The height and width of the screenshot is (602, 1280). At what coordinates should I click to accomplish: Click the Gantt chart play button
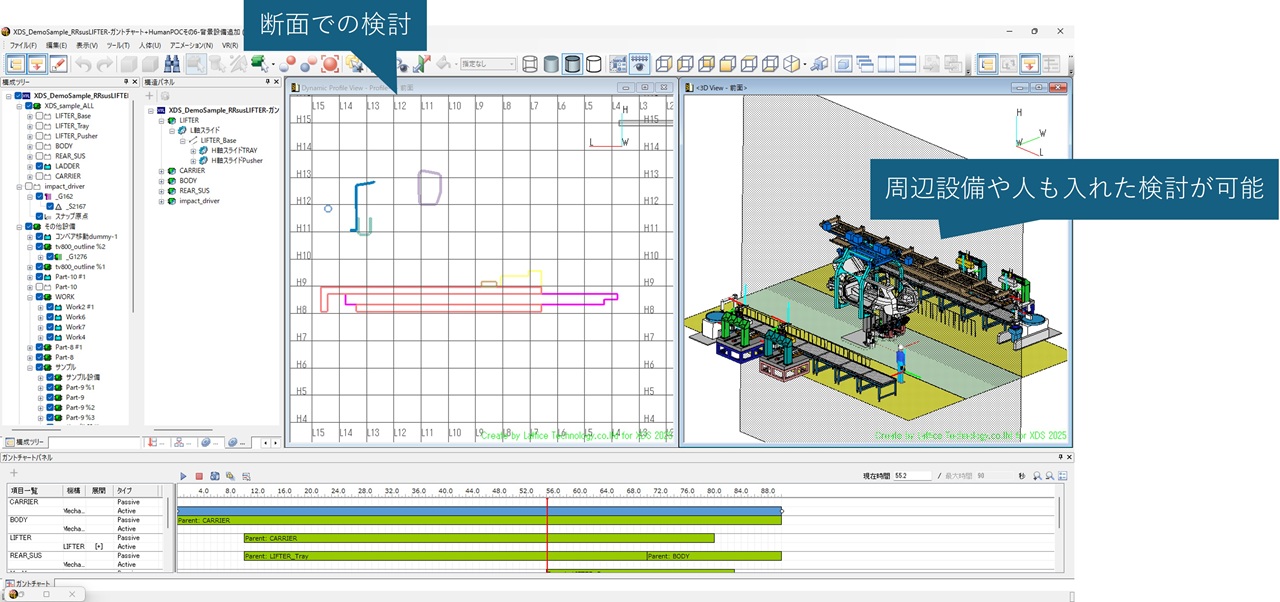[x=183, y=476]
